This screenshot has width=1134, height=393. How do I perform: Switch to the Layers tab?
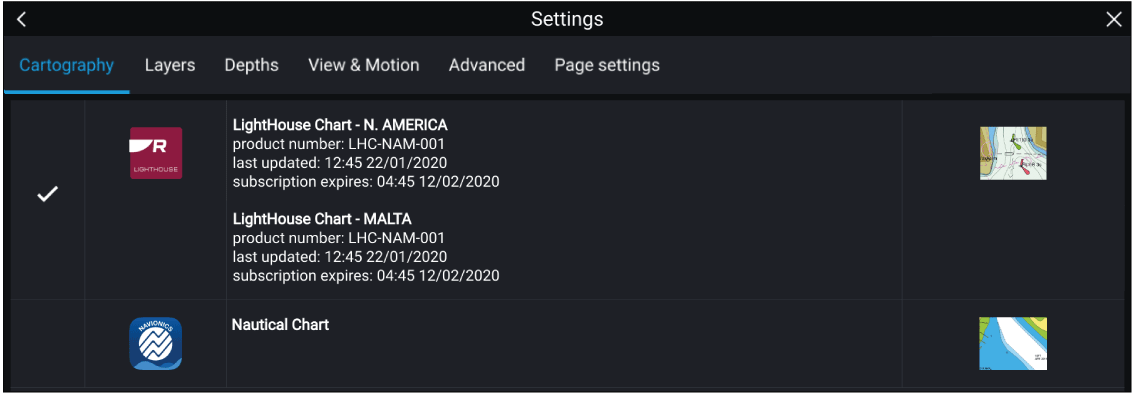(x=170, y=65)
